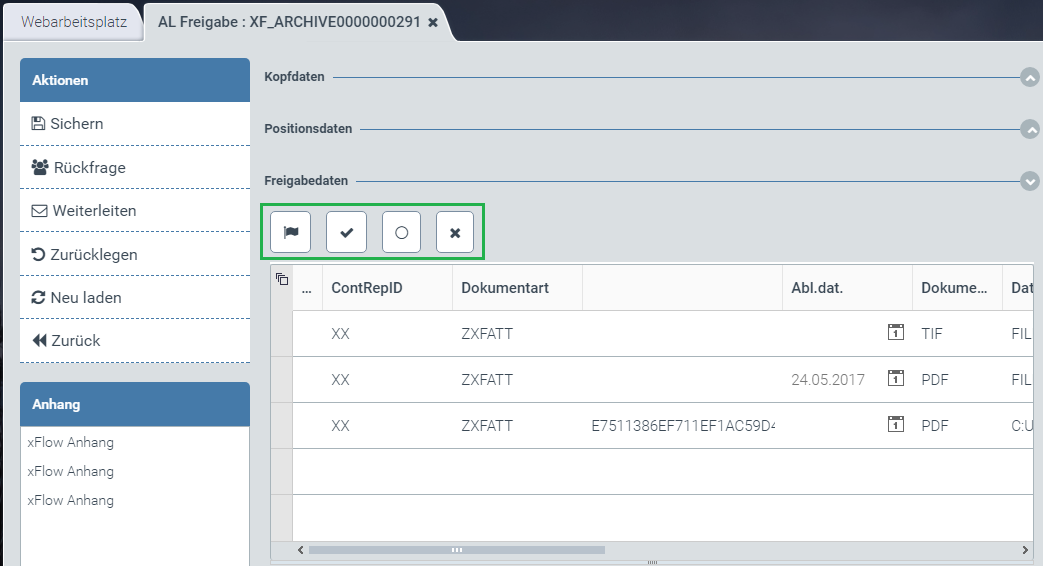1043x566 pixels.
Task: Switch to the Webarbeitsplatz tab
Action: [74, 22]
